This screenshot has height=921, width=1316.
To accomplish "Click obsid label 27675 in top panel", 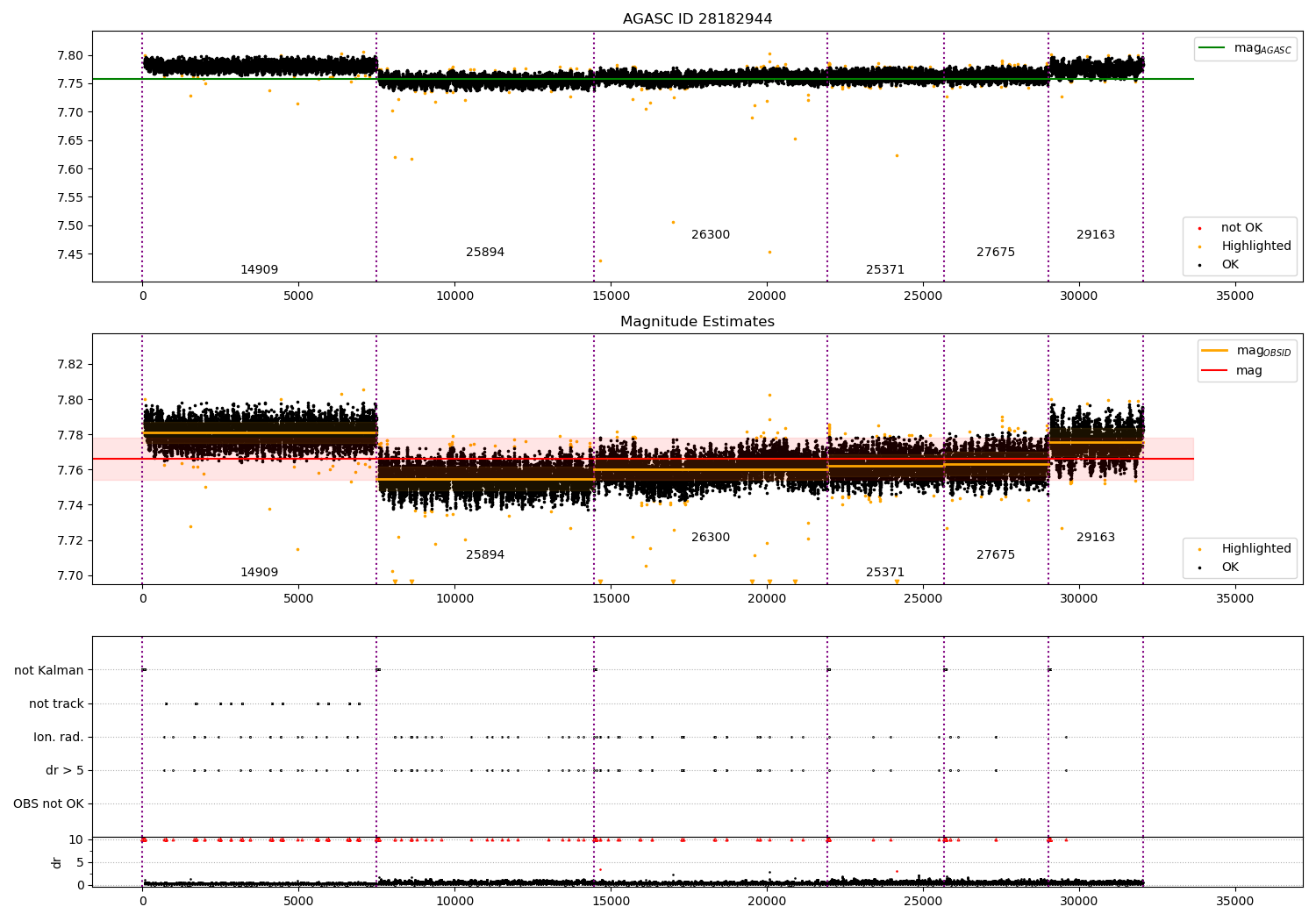I will pyautogui.click(x=996, y=253).
